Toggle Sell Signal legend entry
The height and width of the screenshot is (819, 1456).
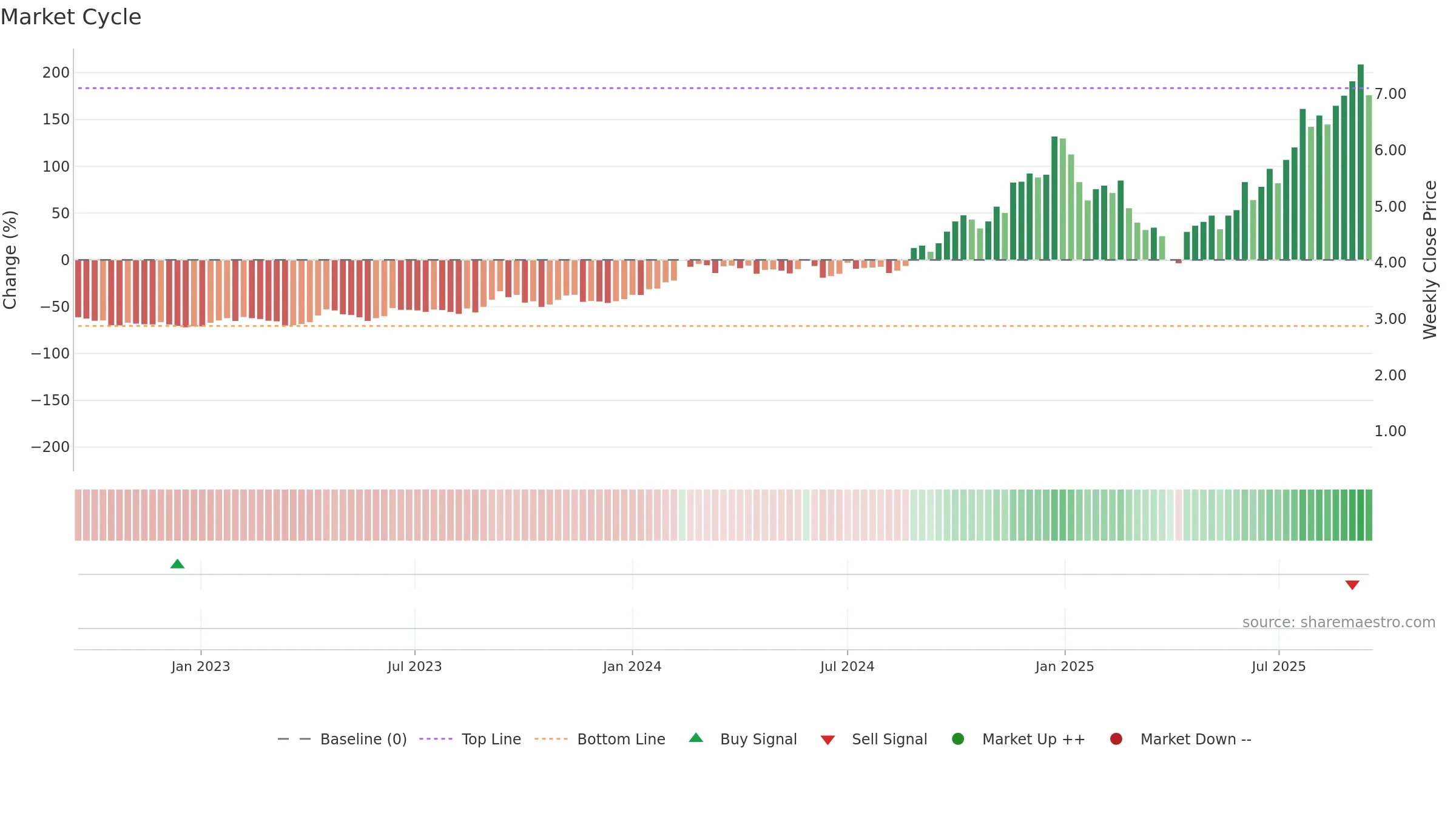tap(874, 739)
